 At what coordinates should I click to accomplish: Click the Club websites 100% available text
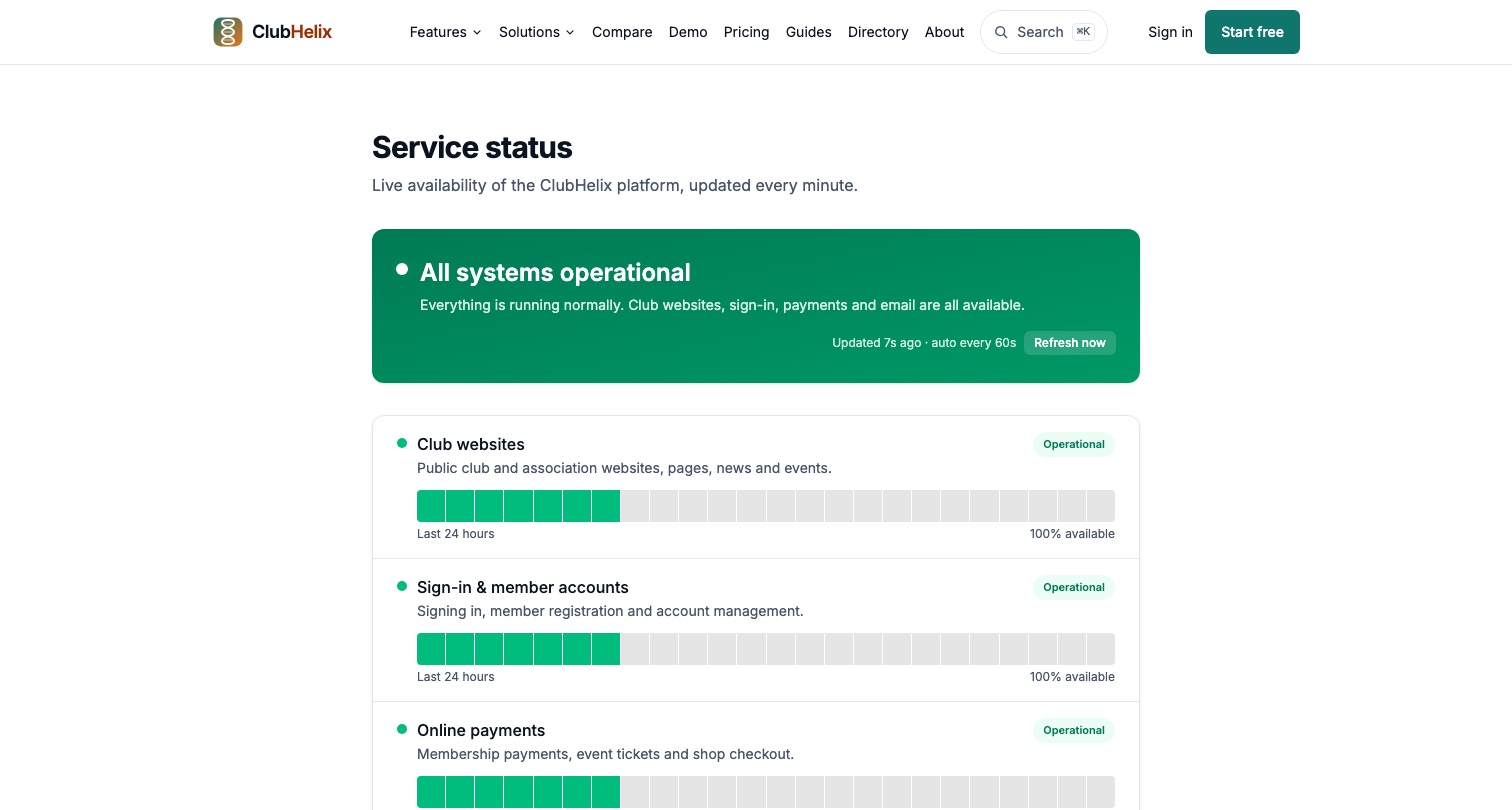1072,534
